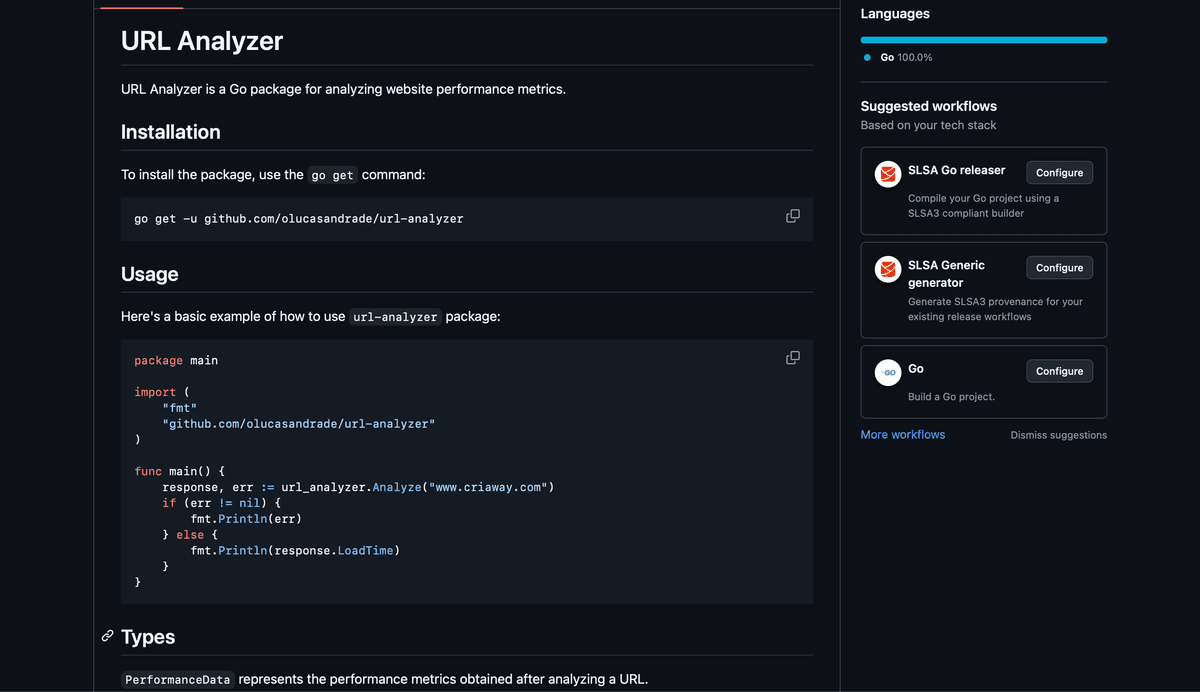Screen dimensions: 1200x692
Task: Configure the Go build workflow
Action: (1059, 370)
